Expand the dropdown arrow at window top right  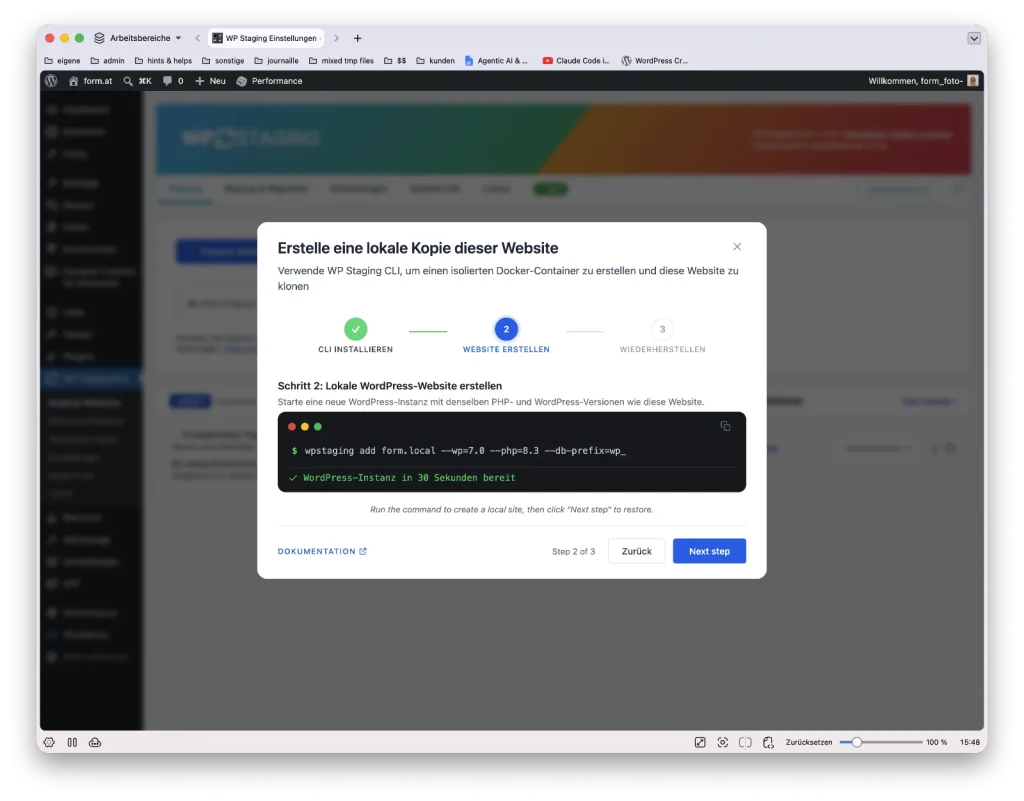tap(974, 38)
